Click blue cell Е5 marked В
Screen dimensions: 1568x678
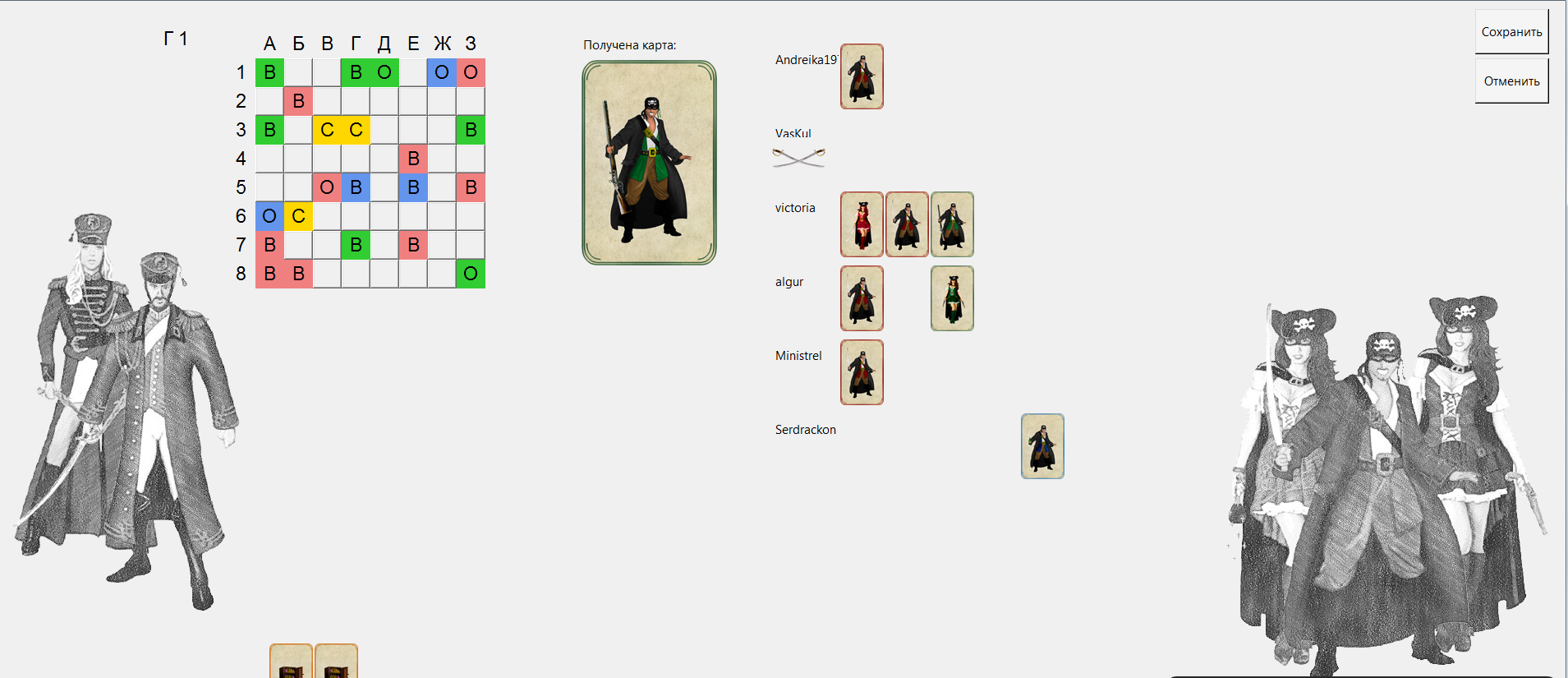coord(413,187)
